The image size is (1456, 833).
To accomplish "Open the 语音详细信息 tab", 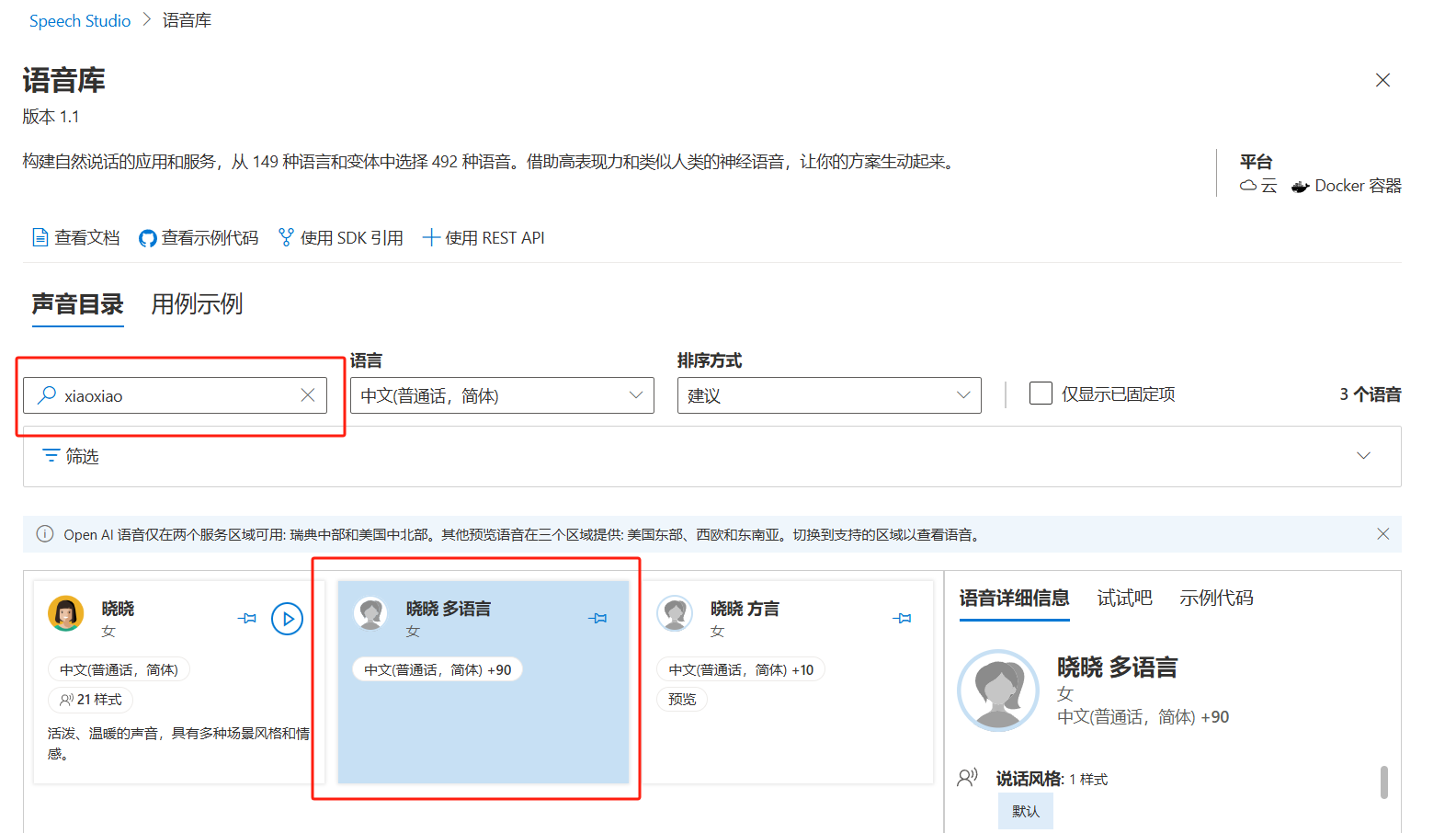I will 1014,598.
